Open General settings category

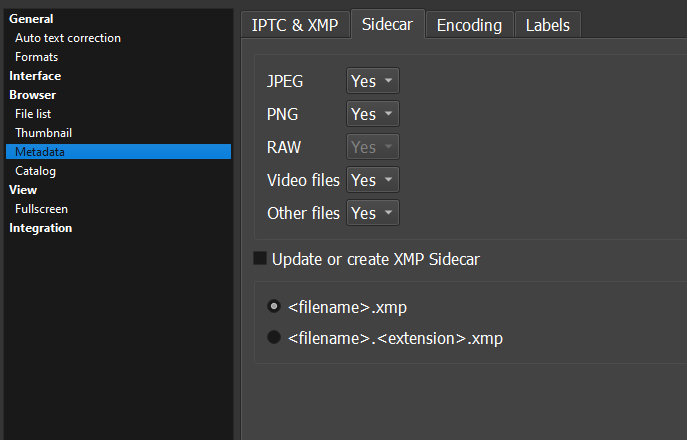point(31,19)
